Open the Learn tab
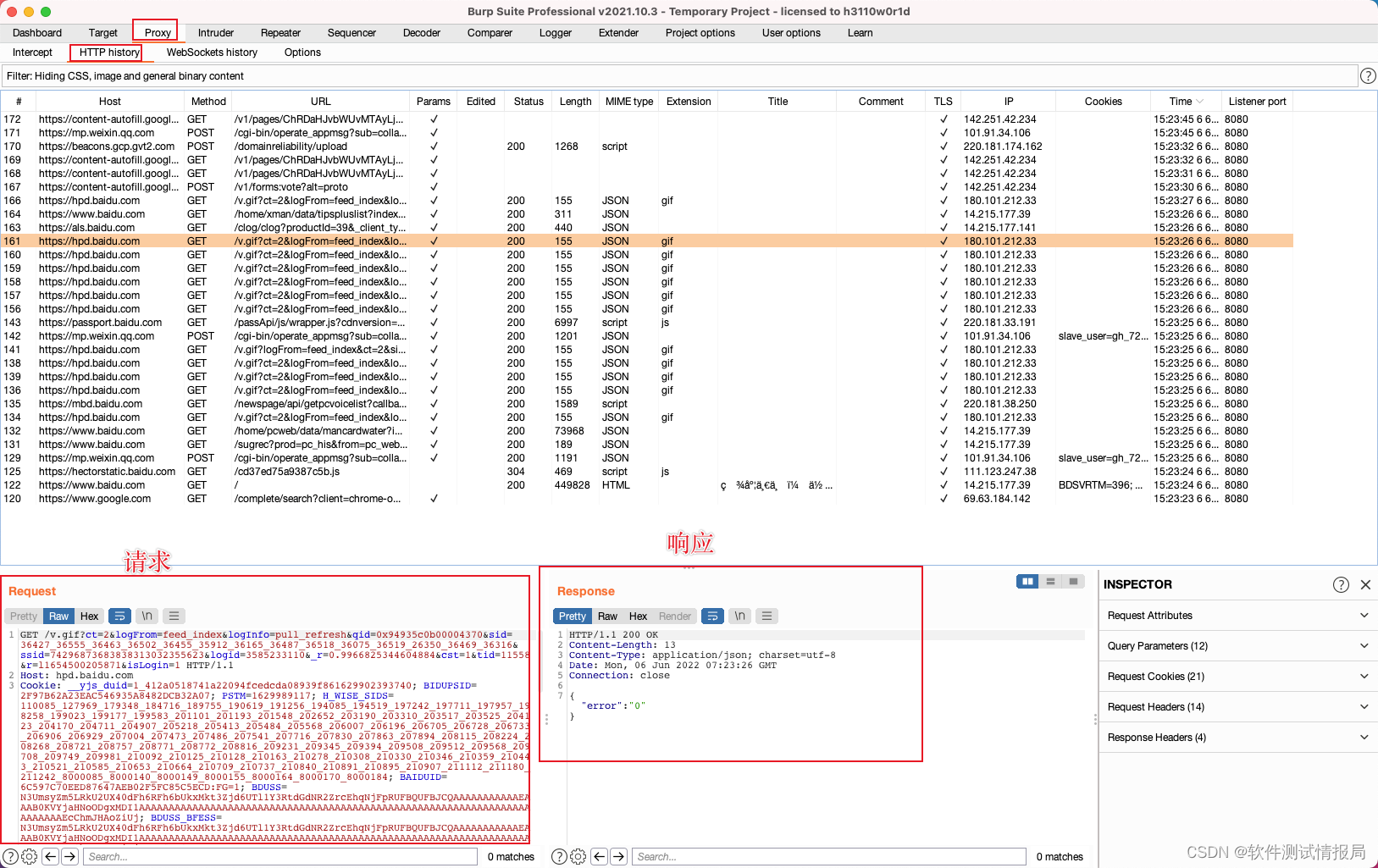This screenshot has height=868, width=1378. click(x=861, y=33)
